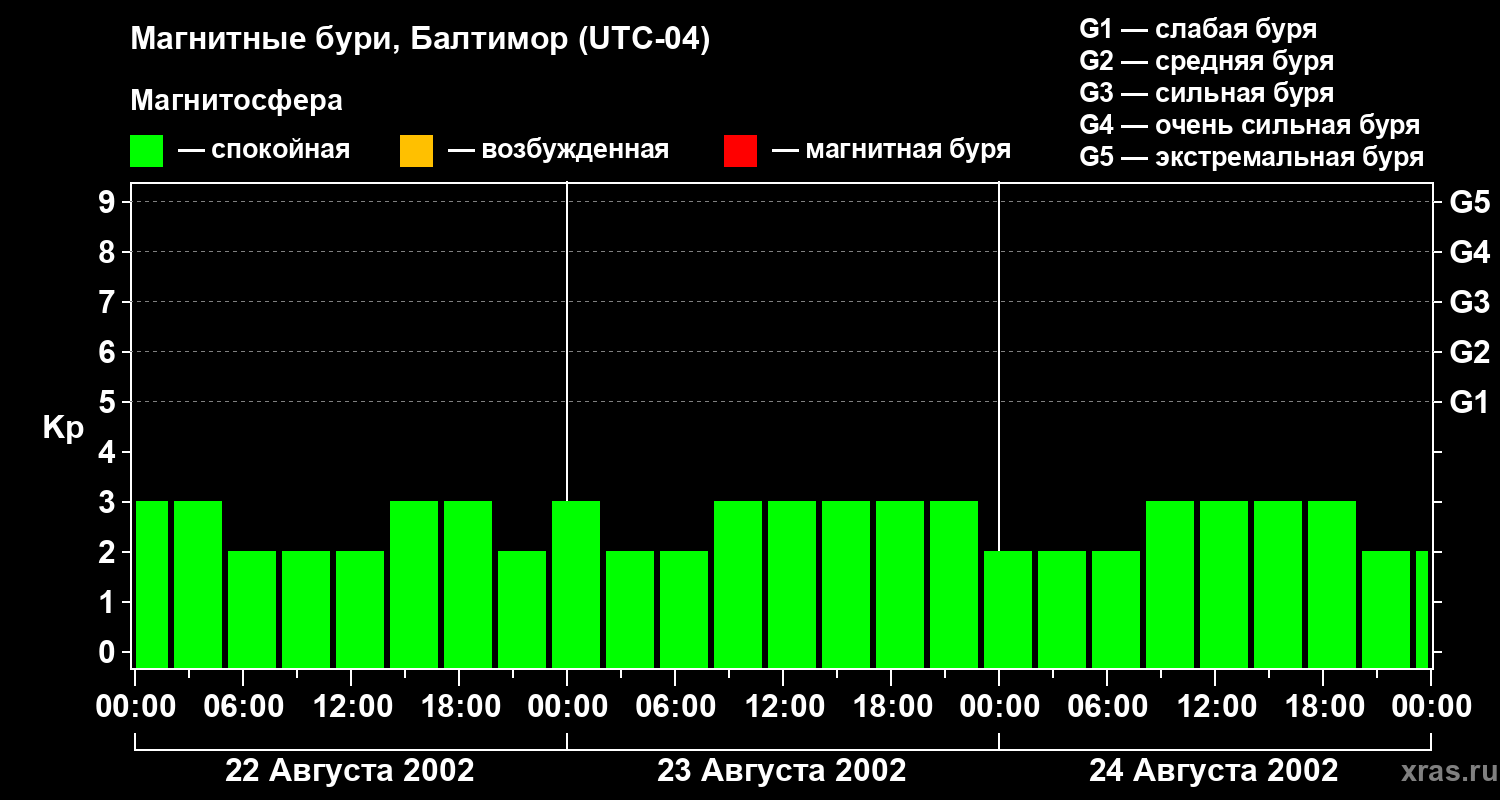This screenshot has width=1500, height=800.
Task: Click the Kp axis value 3
Action: click(x=108, y=502)
